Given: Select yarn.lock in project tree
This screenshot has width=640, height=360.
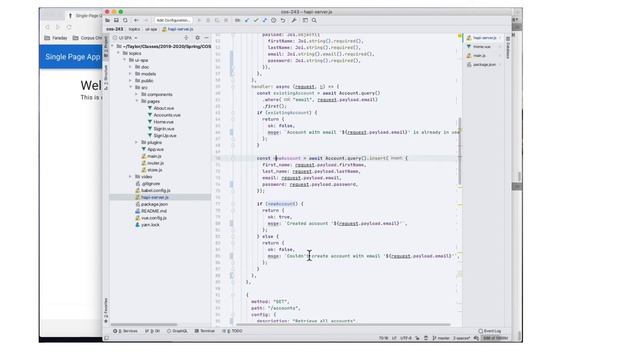Looking at the screenshot, I should [x=147, y=225].
